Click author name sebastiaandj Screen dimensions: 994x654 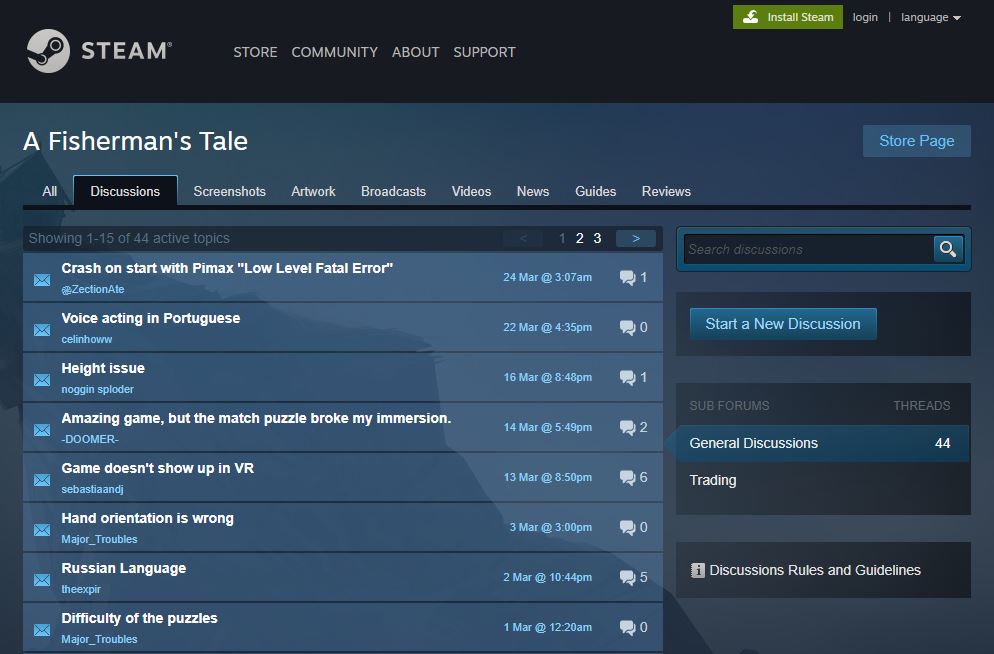pos(93,489)
